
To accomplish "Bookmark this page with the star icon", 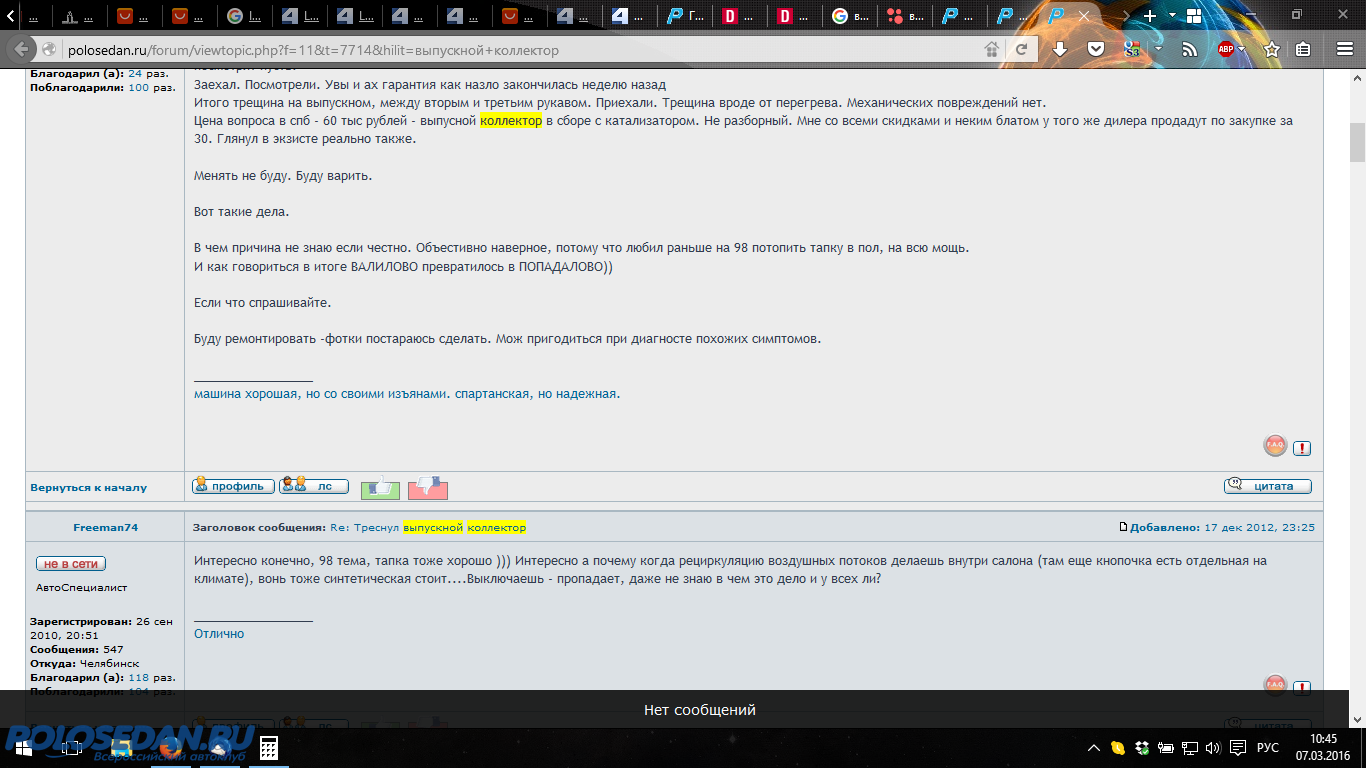I will (x=1271, y=49).
